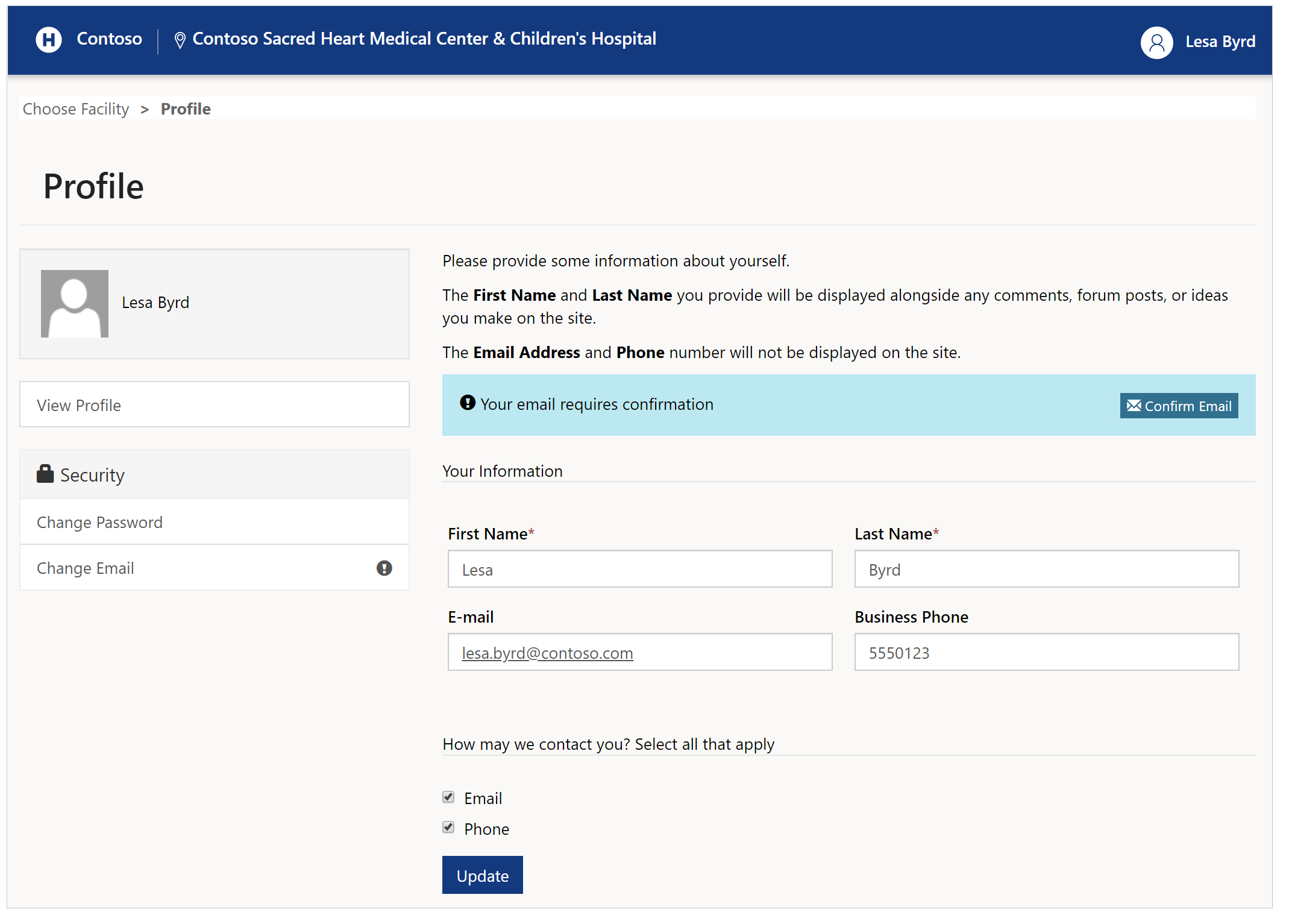Click the user avatar icon top right

[x=1155, y=40]
